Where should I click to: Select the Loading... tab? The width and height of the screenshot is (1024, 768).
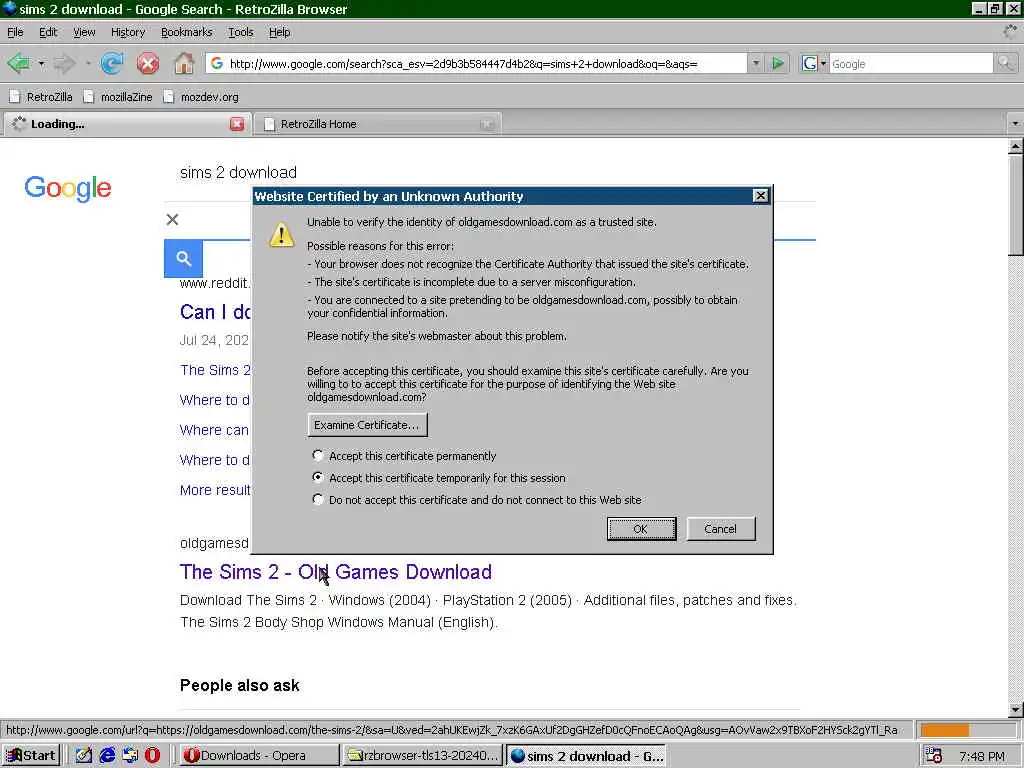coord(127,124)
